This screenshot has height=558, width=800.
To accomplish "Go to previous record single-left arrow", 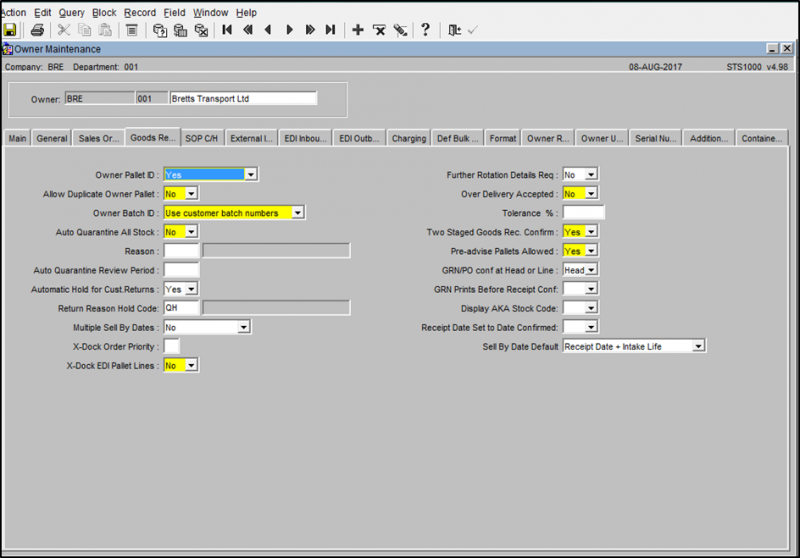I will point(268,30).
